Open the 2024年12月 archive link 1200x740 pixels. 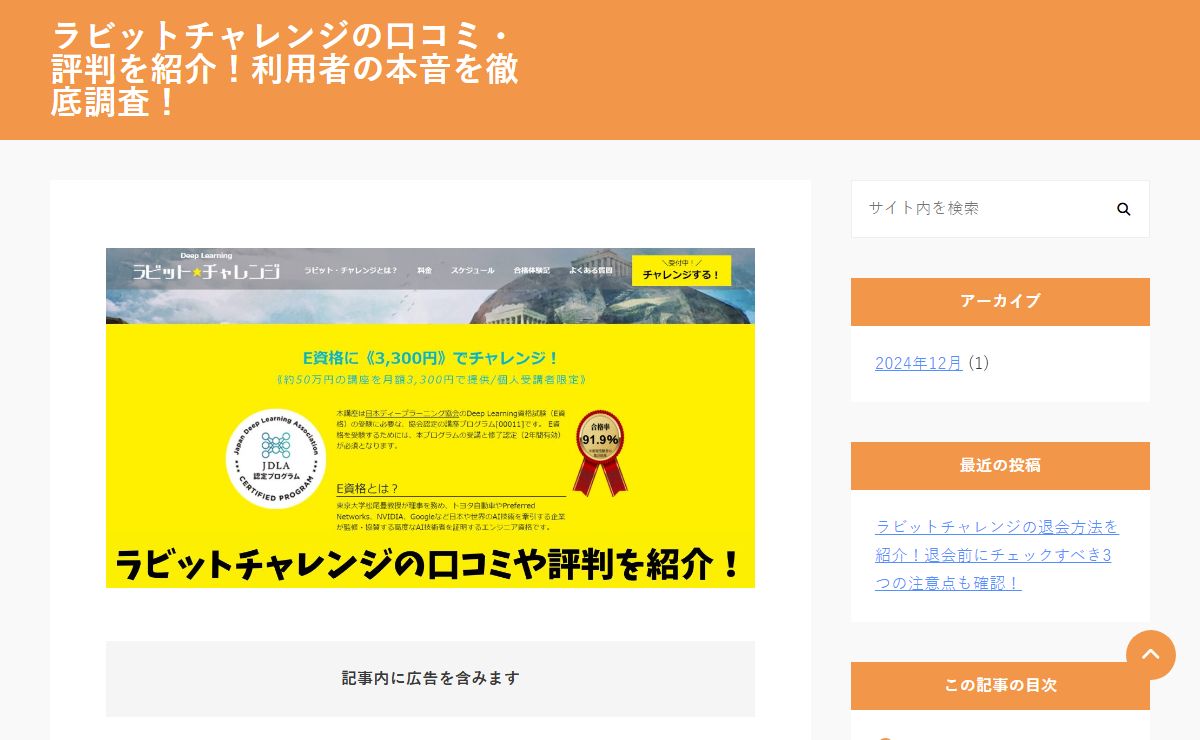918,363
